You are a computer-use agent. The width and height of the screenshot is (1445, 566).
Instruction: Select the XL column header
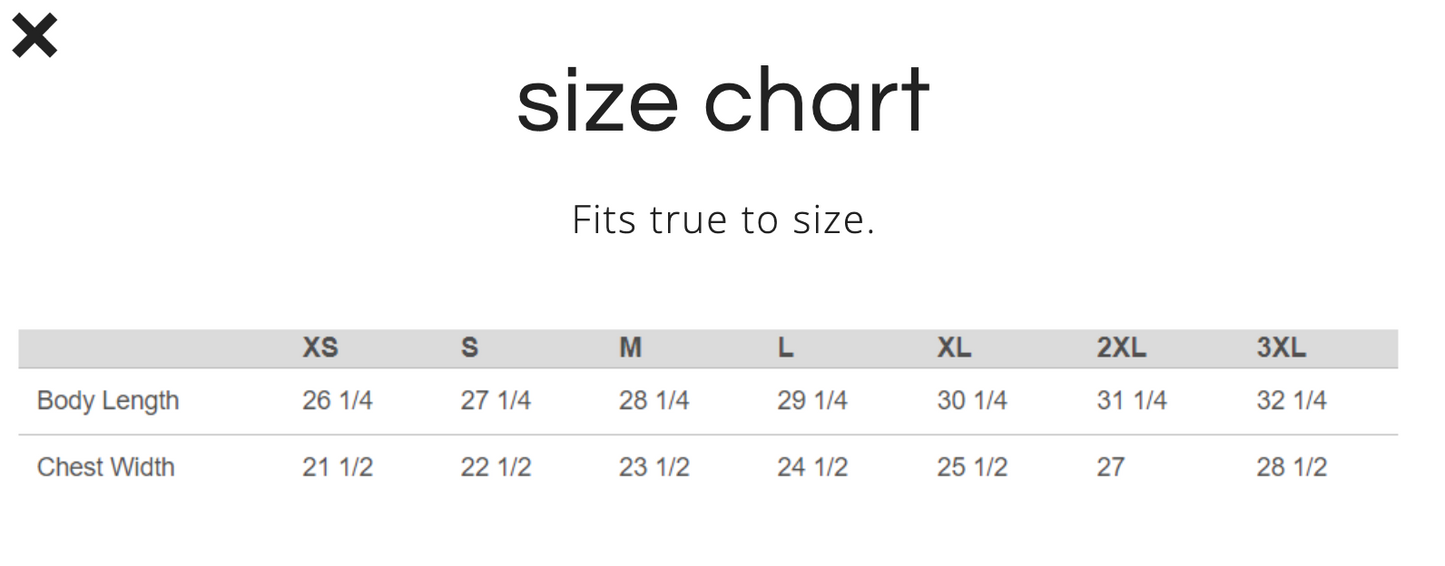954,348
